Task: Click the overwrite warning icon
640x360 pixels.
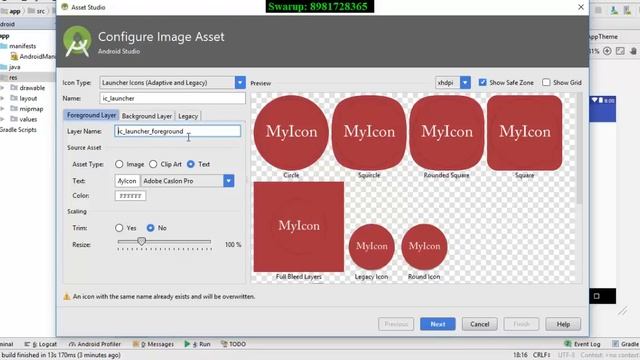Action: coord(67,297)
